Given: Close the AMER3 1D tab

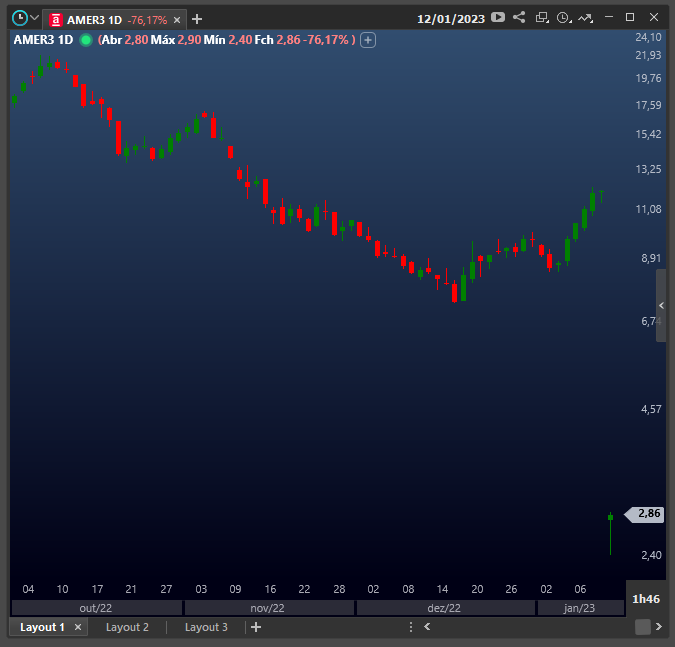Looking at the screenshot, I should [x=177, y=20].
